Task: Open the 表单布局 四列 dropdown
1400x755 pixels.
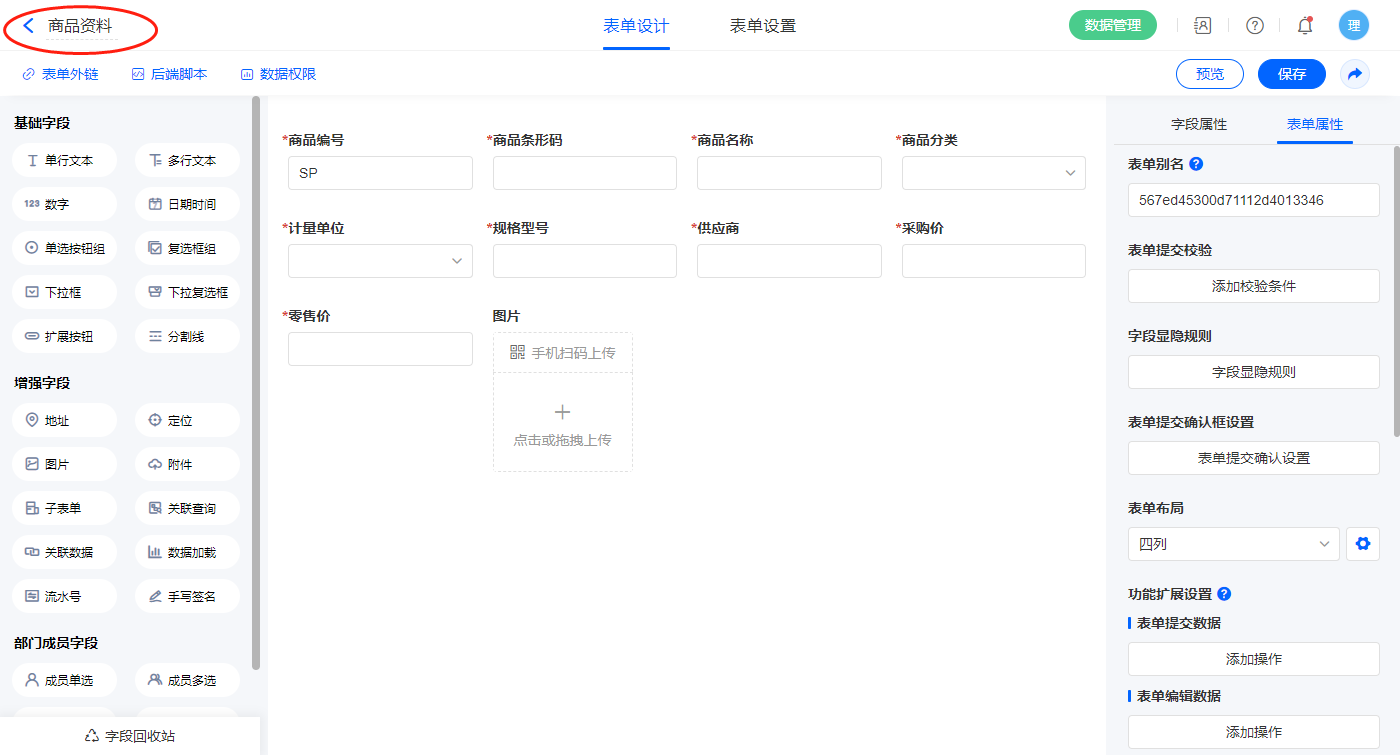Action: 1233,544
